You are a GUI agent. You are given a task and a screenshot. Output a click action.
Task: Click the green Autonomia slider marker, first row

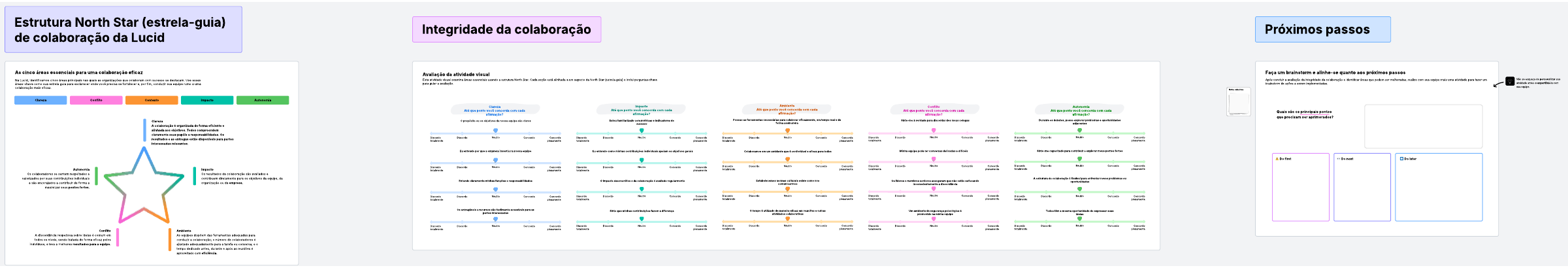1079,130
